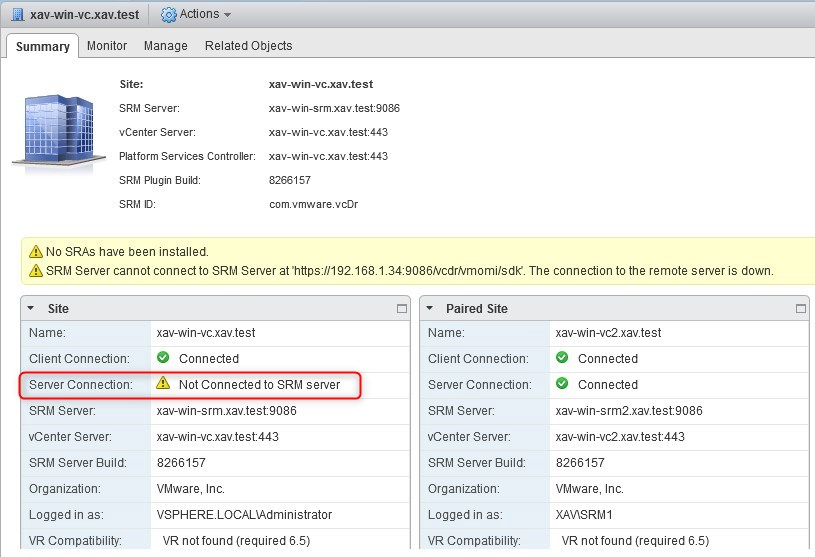Viewport: 815px width, 557px height.
Task: Click Platform Services Controller value xav-win-vc.xav.test:443
Action: 328,156
